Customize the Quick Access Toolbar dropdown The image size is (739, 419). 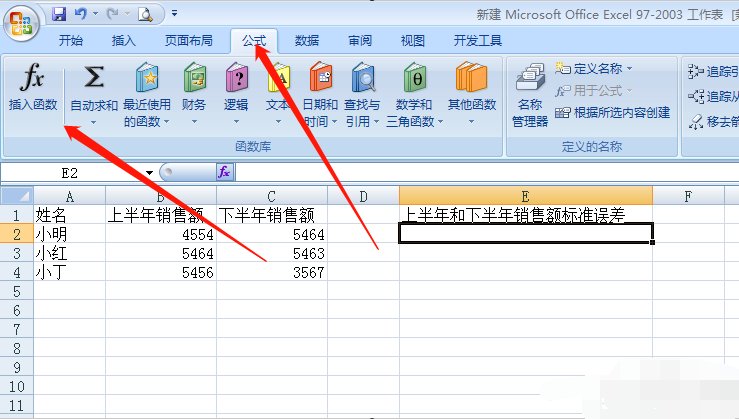[x=174, y=14]
